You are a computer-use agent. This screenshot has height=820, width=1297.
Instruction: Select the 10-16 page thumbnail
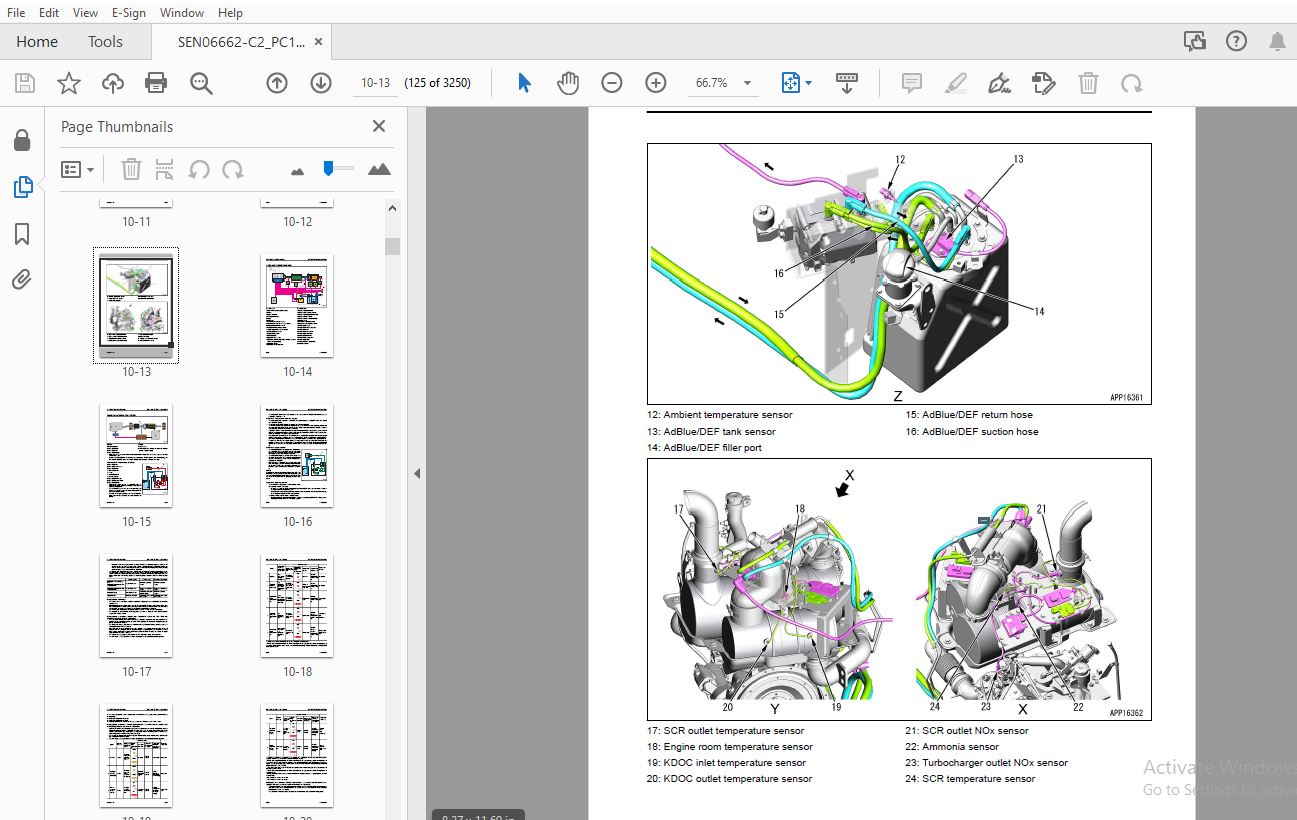point(297,456)
